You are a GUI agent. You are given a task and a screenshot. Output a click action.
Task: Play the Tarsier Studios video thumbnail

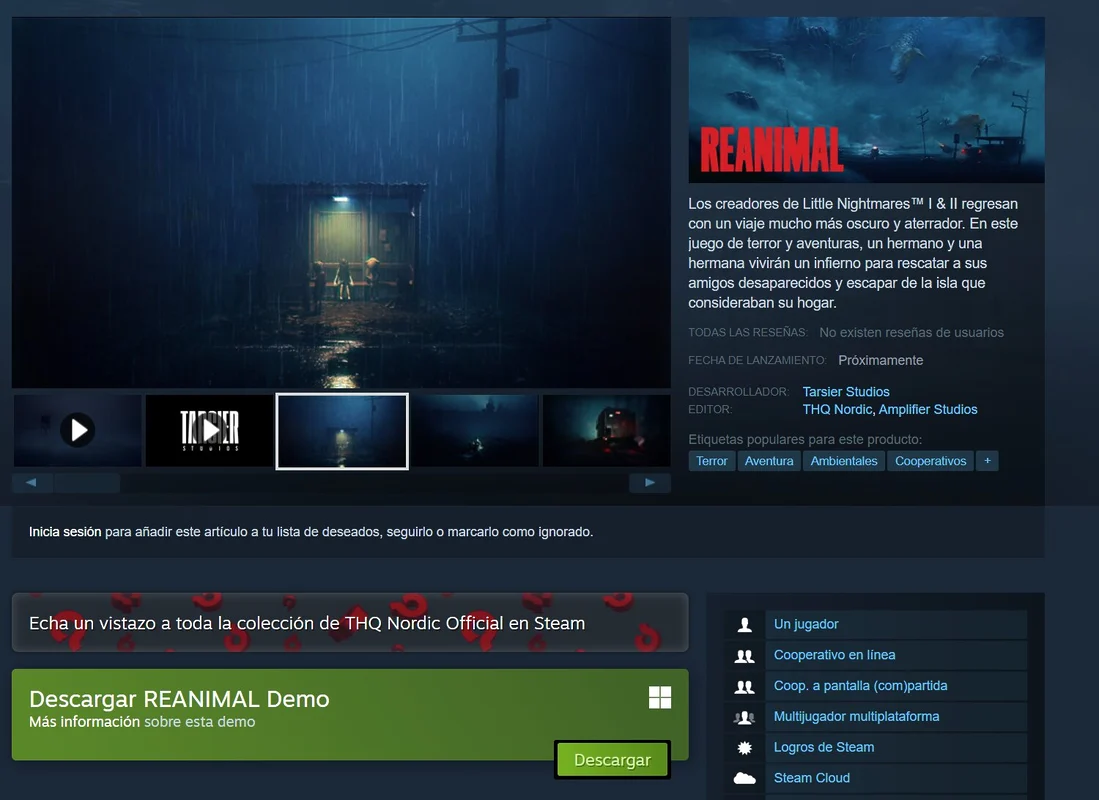[x=209, y=430]
